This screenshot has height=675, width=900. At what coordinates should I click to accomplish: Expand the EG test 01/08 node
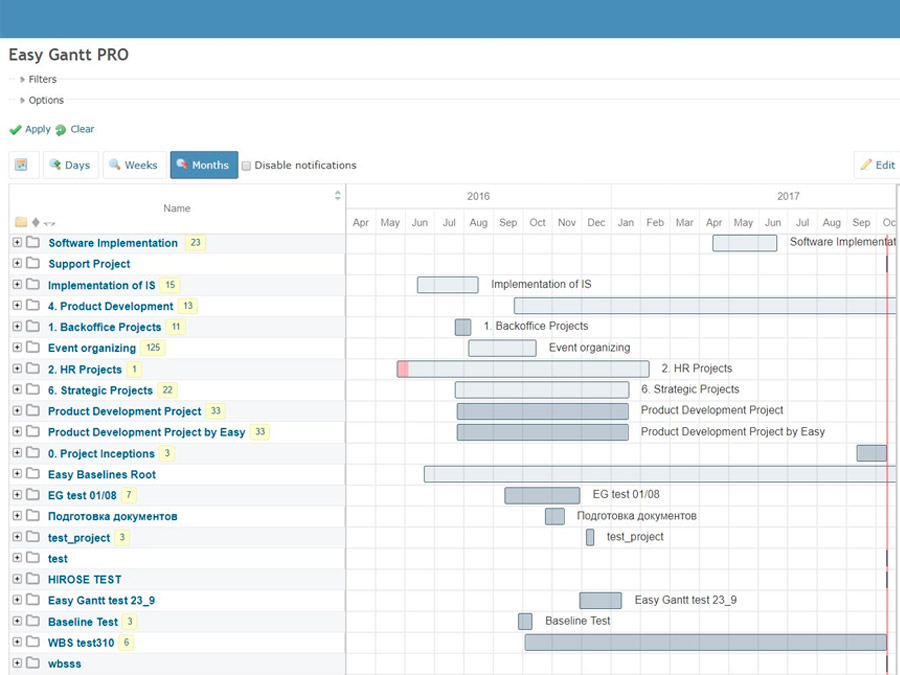click(x=17, y=494)
